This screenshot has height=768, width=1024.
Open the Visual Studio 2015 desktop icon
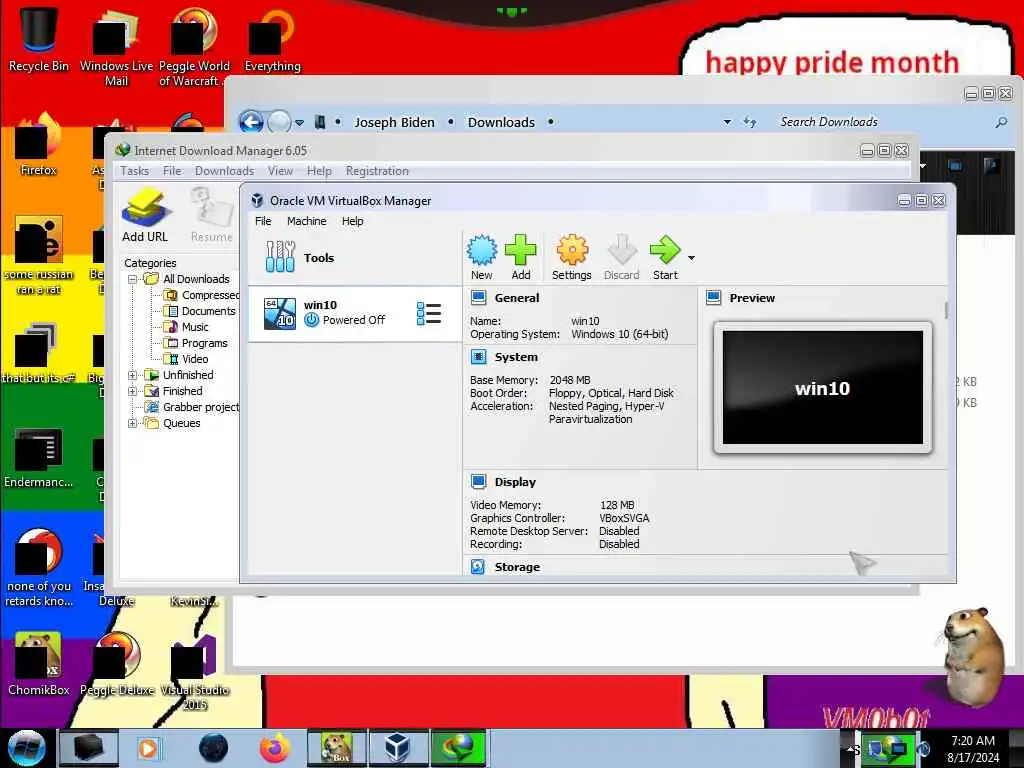click(x=195, y=673)
